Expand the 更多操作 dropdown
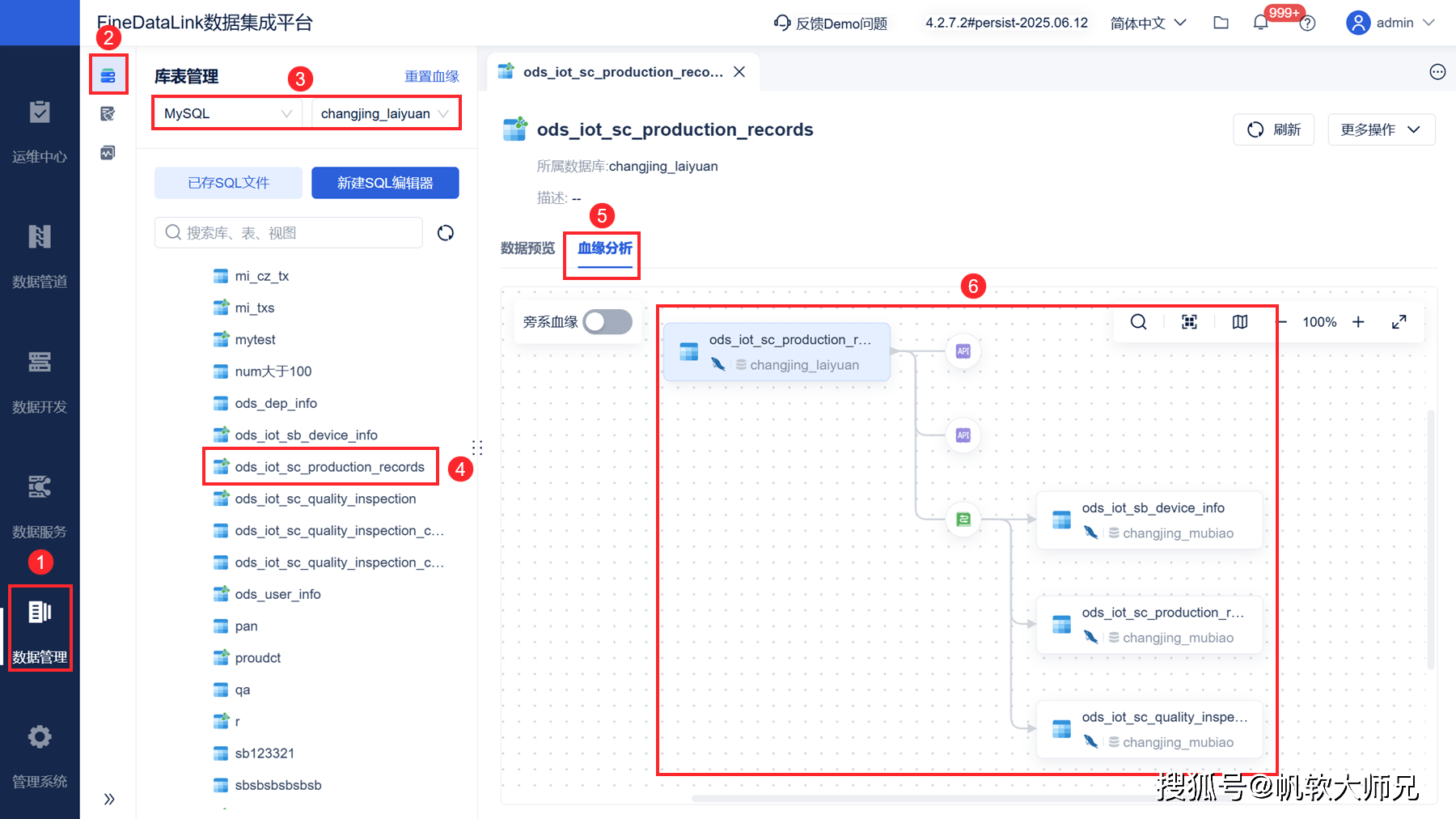1456x819 pixels. 1381,129
